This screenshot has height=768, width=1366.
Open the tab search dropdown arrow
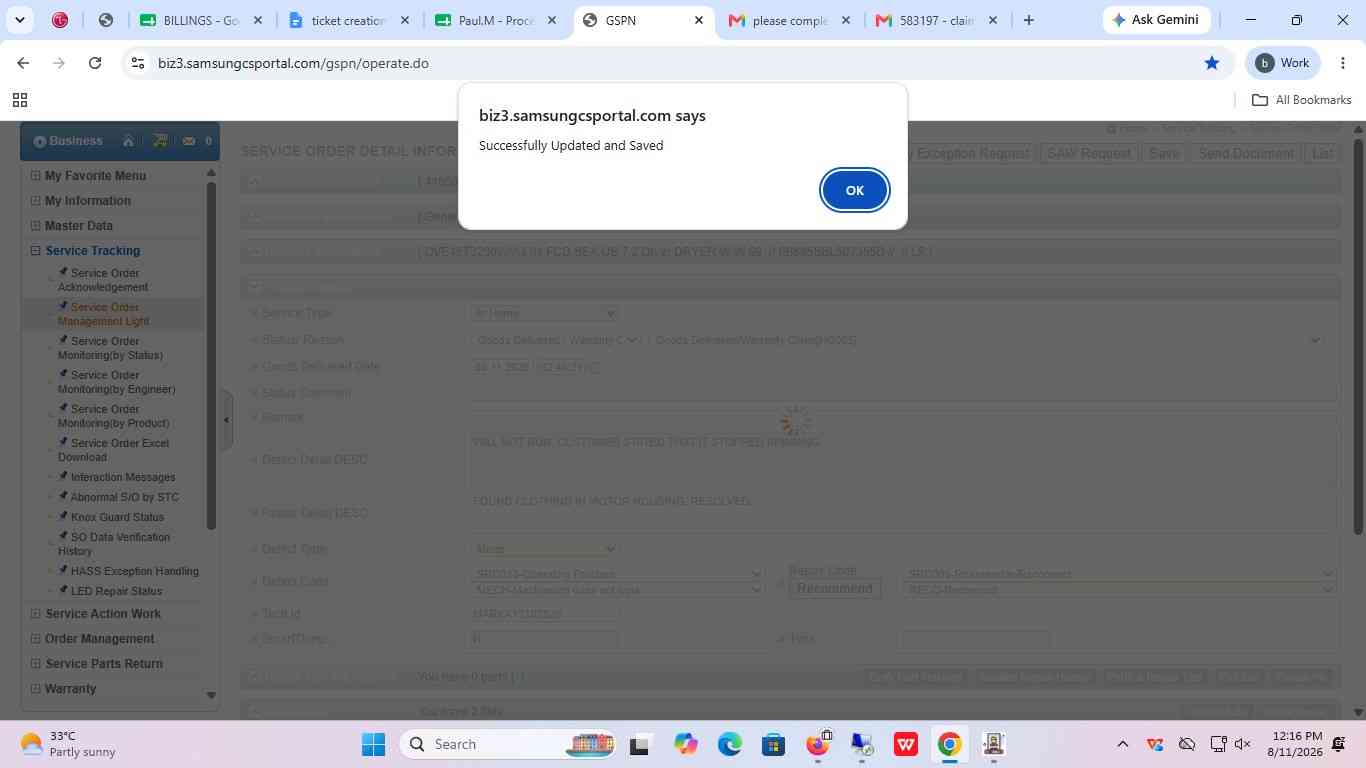coord(19,20)
